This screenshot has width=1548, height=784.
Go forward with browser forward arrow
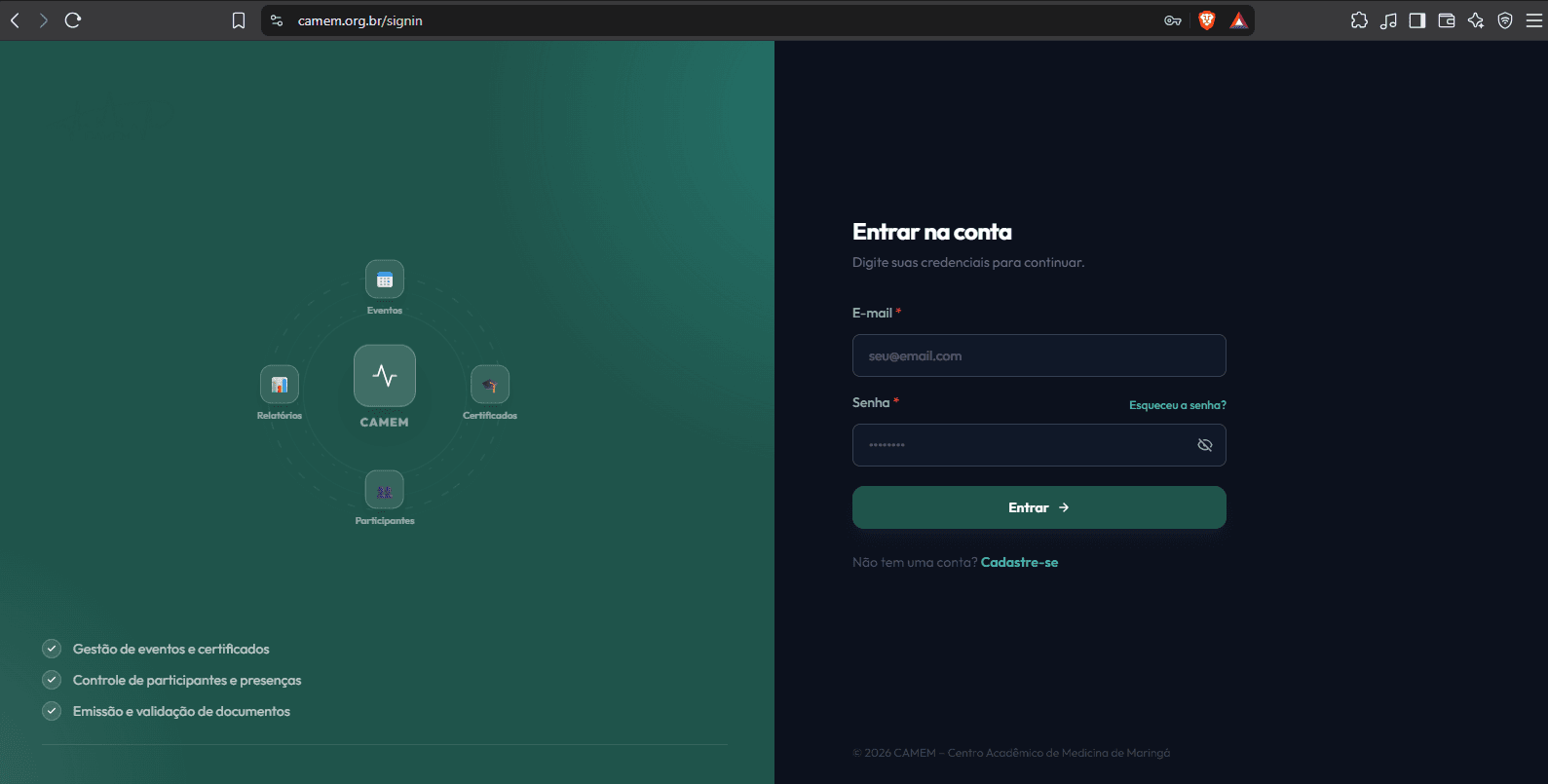pos(43,20)
